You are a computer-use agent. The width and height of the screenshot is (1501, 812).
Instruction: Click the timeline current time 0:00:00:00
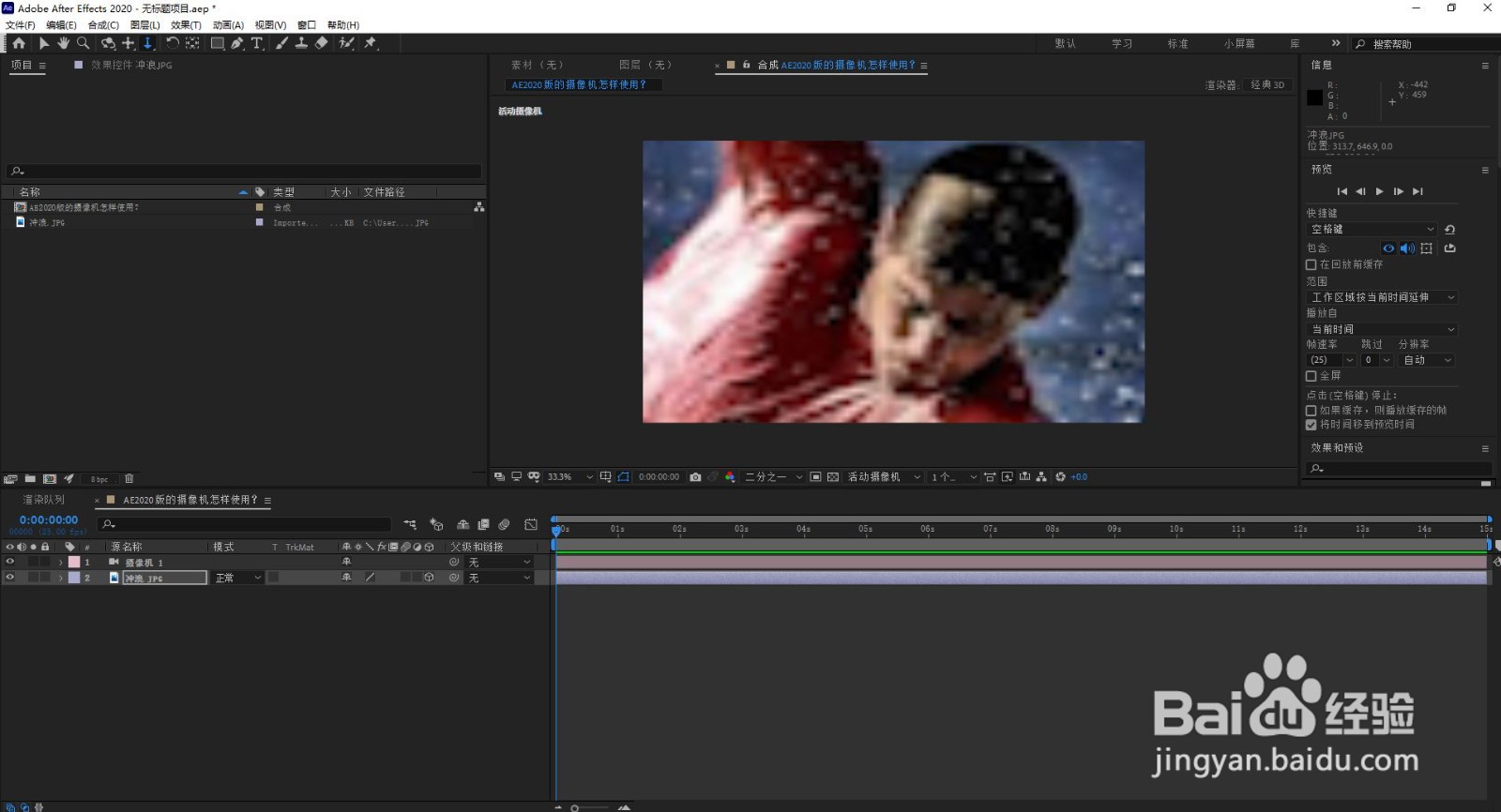(49, 520)
